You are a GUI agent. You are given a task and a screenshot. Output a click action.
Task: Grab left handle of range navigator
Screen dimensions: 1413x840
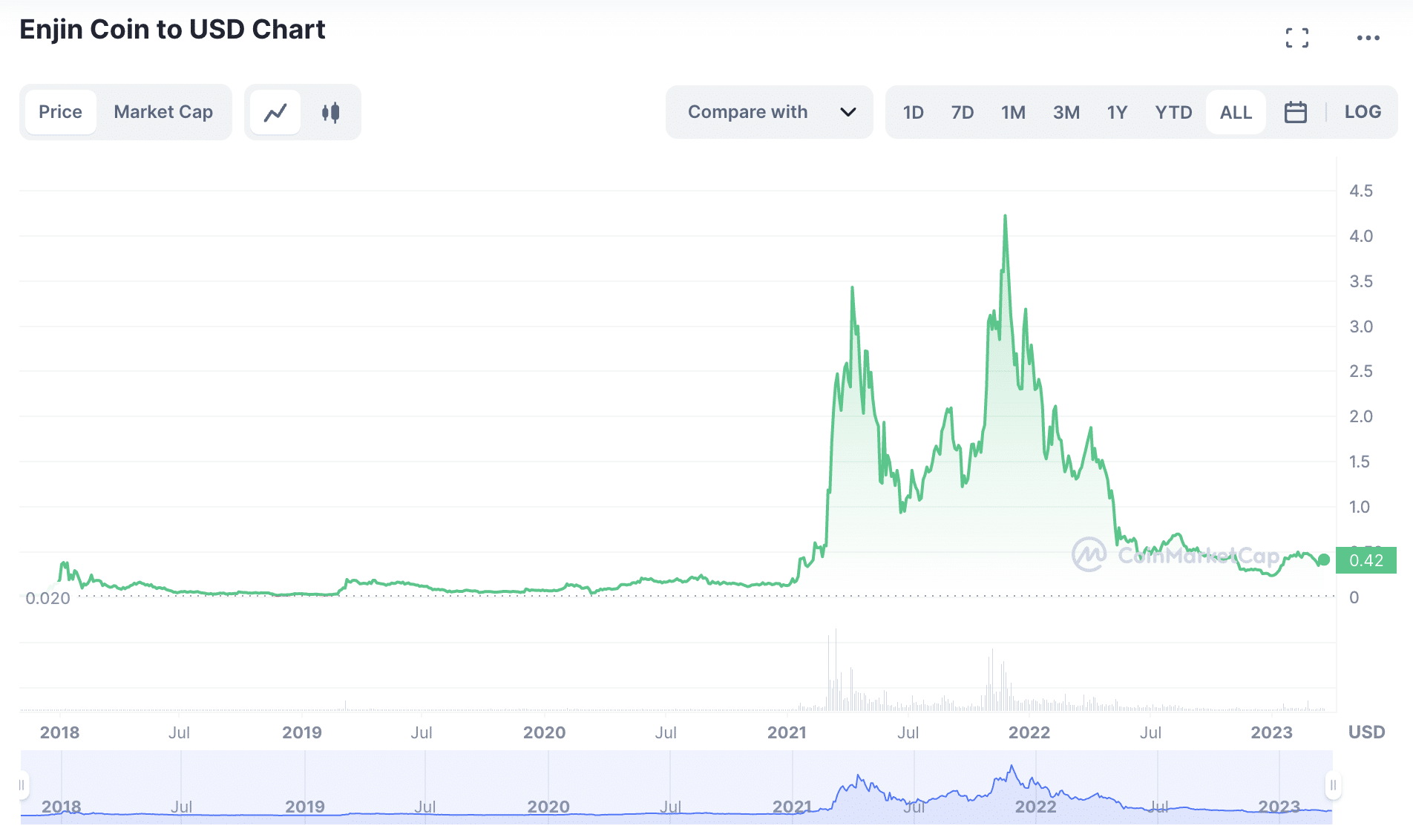(x=22, y=785)
